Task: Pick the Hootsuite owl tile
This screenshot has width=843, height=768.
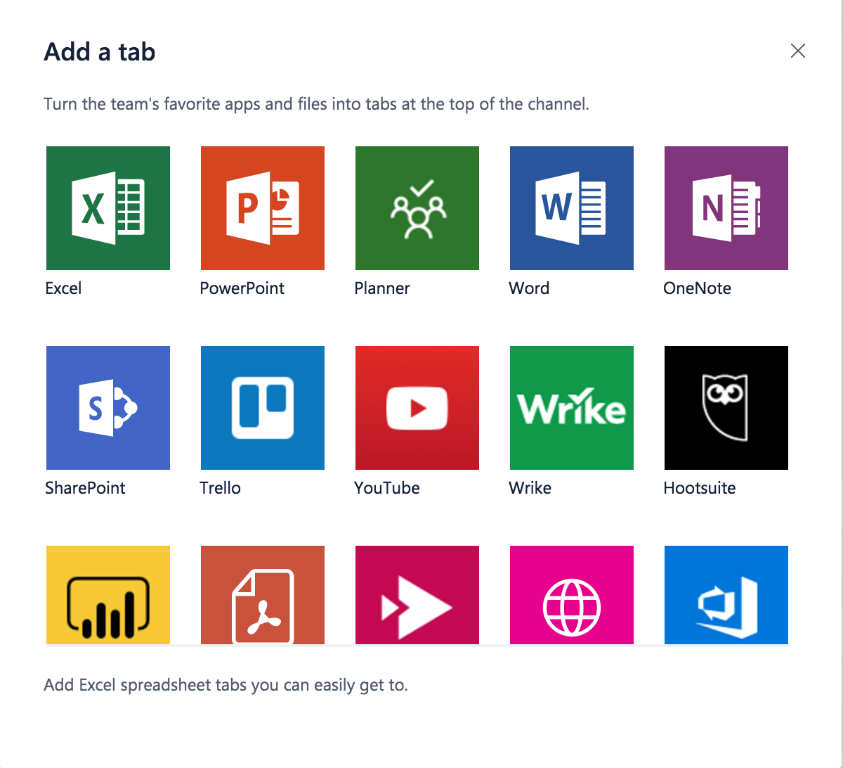Action: 726,408
